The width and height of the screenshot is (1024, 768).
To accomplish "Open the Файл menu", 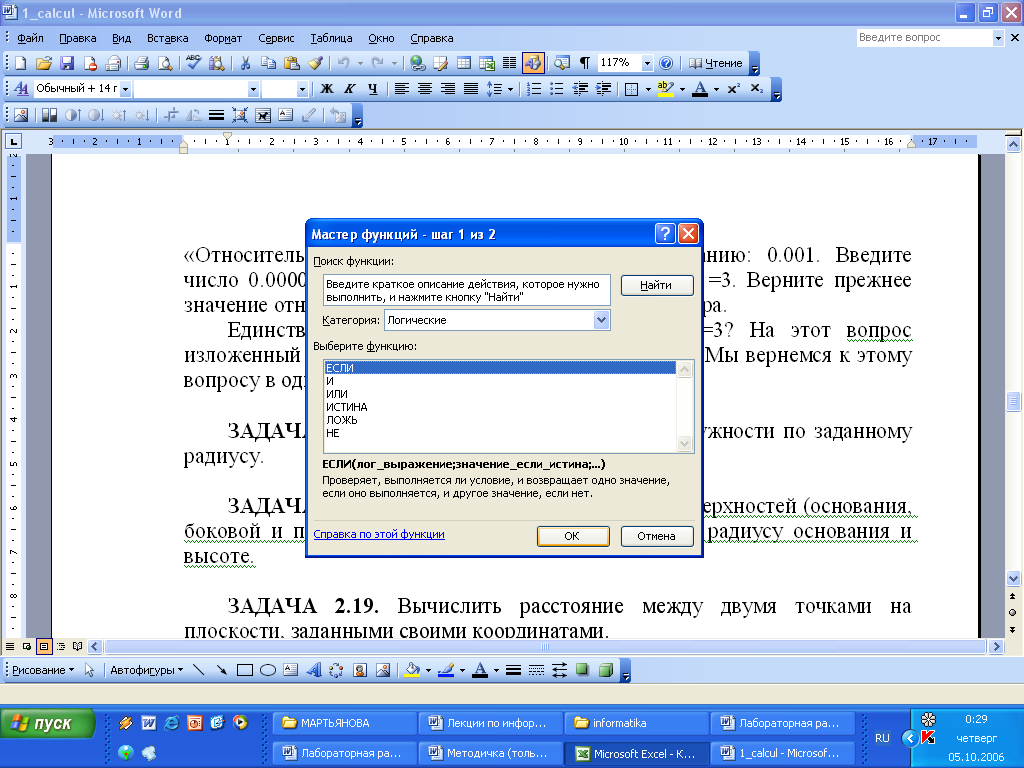I will [x=30, y=38].
